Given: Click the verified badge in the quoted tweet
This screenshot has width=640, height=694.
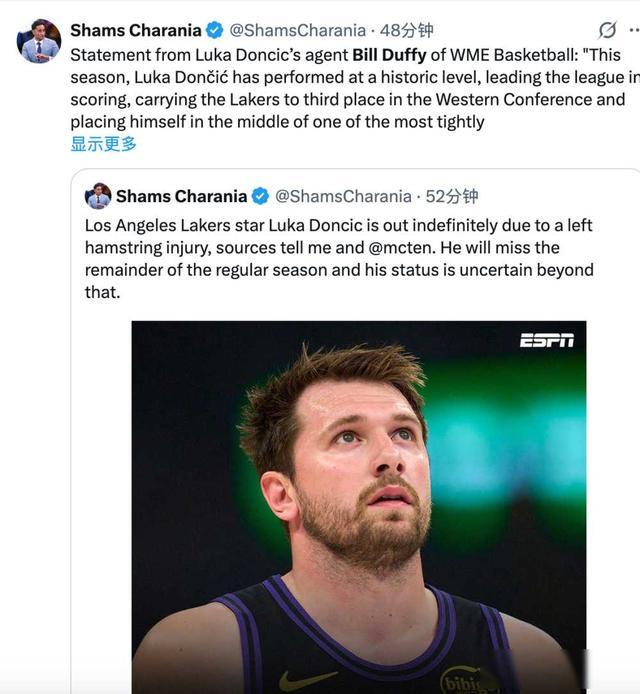Looking at the screenshot, I should [x=260, y=196].
